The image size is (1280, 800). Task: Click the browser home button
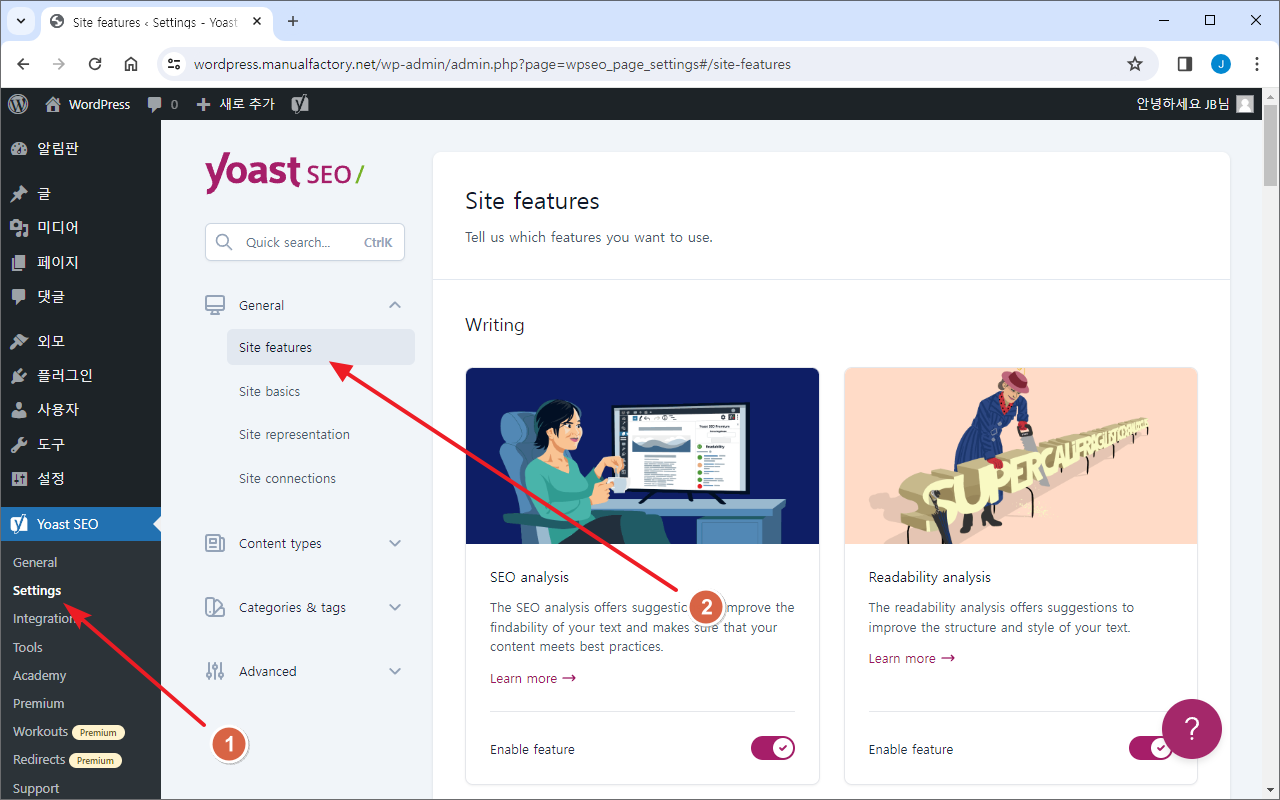(131, 64)
